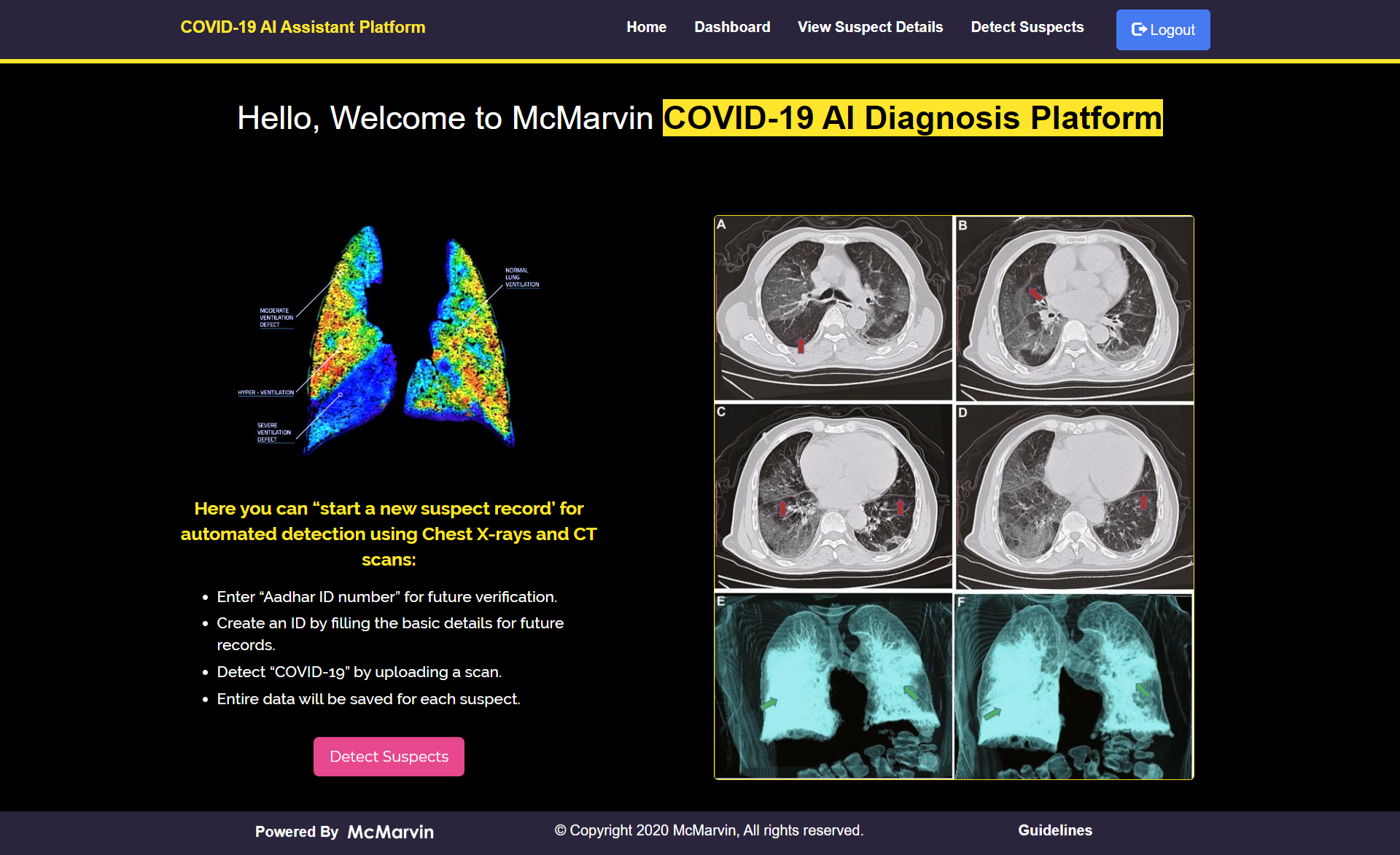Click 'Entire data will be saved' bullet text
This screenshot has width=1400, height=855.
pos(368,699)
